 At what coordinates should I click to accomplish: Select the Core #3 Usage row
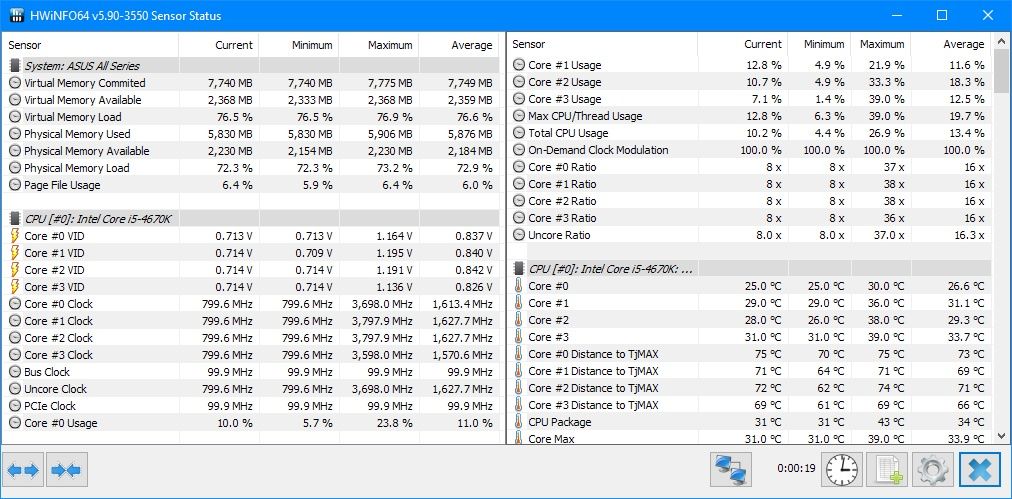point(749,99)
